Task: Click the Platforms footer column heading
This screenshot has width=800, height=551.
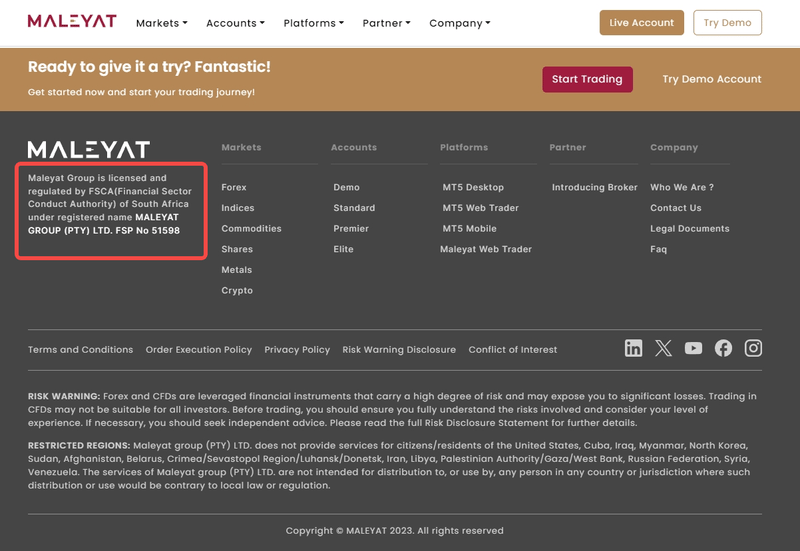Action: pos(464,147)
